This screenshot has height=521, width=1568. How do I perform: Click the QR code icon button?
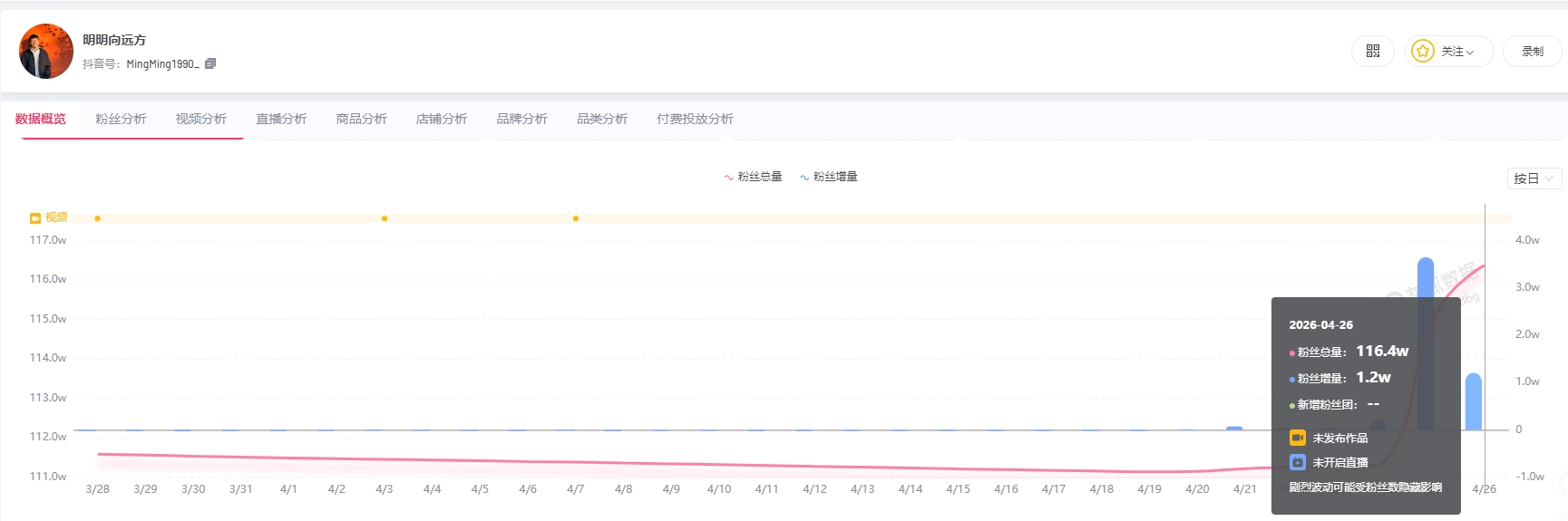point(1372,52)
